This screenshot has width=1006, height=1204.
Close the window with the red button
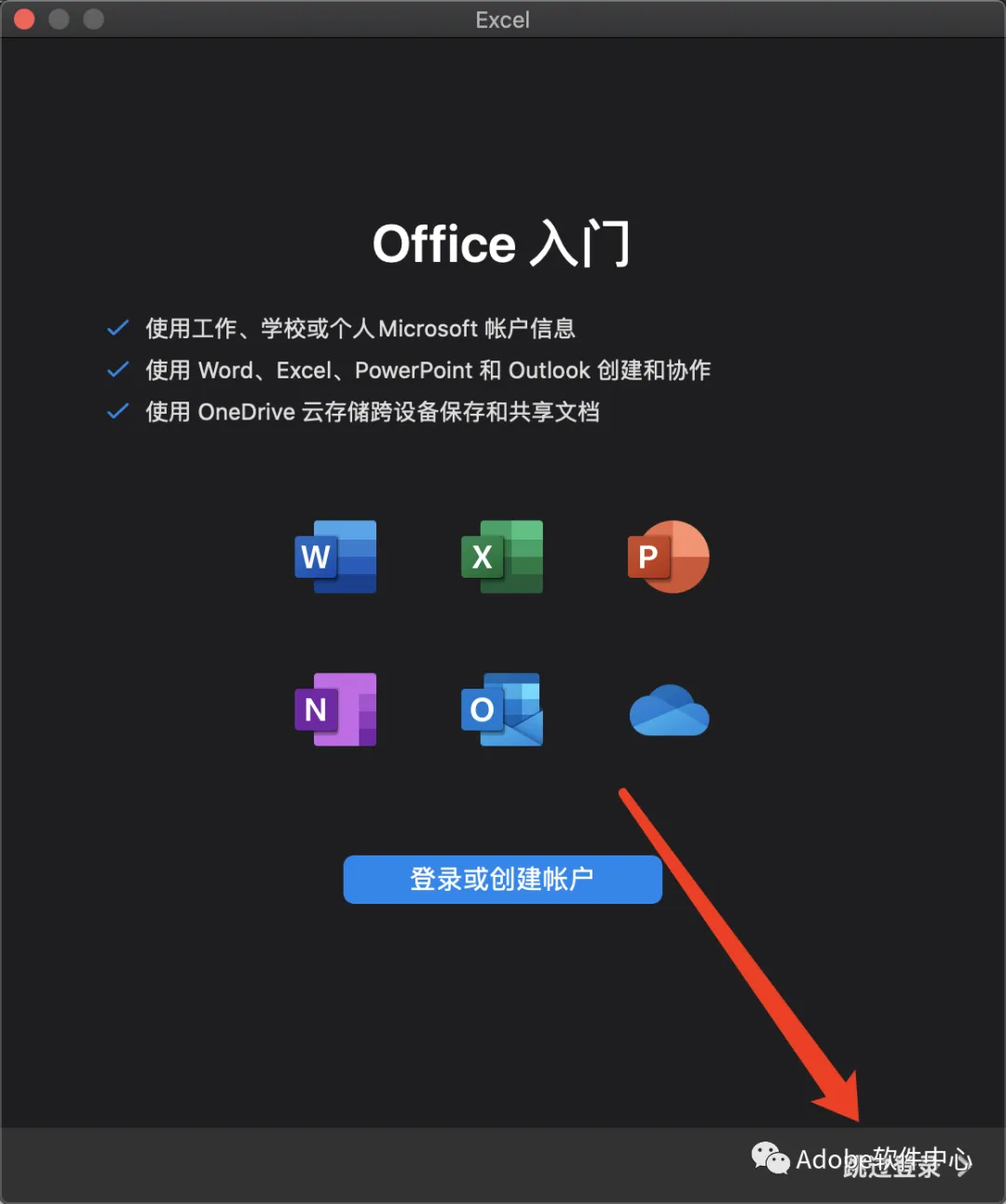25,19
